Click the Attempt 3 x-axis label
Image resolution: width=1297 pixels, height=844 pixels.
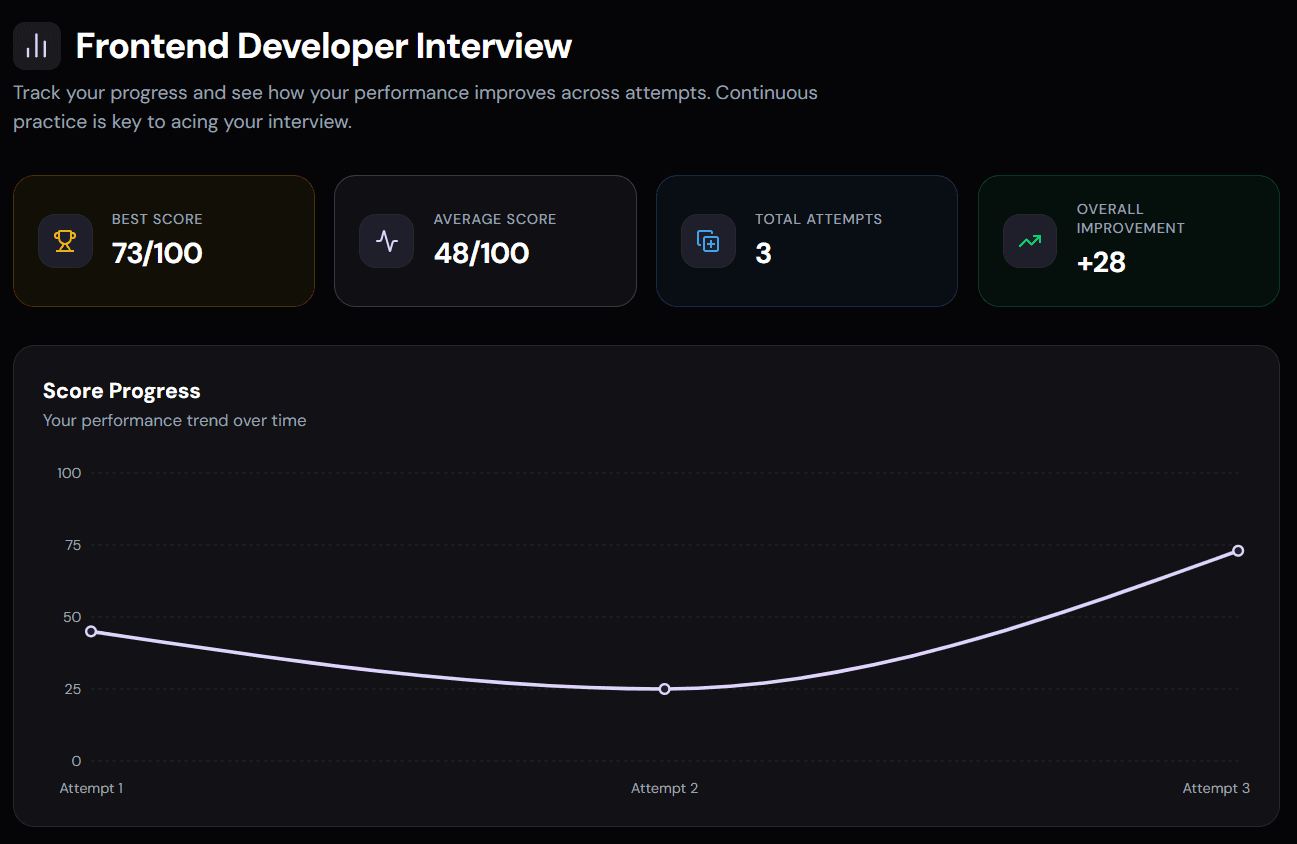1216,788
